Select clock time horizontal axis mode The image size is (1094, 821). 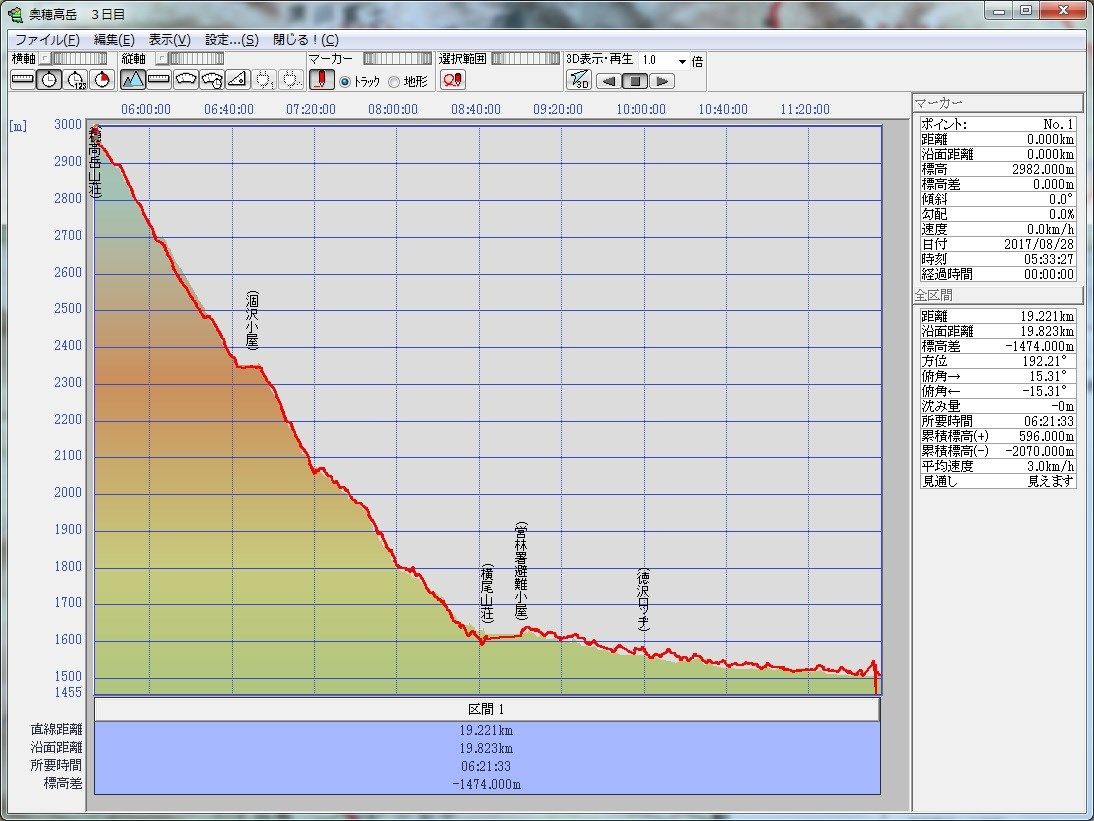click(49, 80)
